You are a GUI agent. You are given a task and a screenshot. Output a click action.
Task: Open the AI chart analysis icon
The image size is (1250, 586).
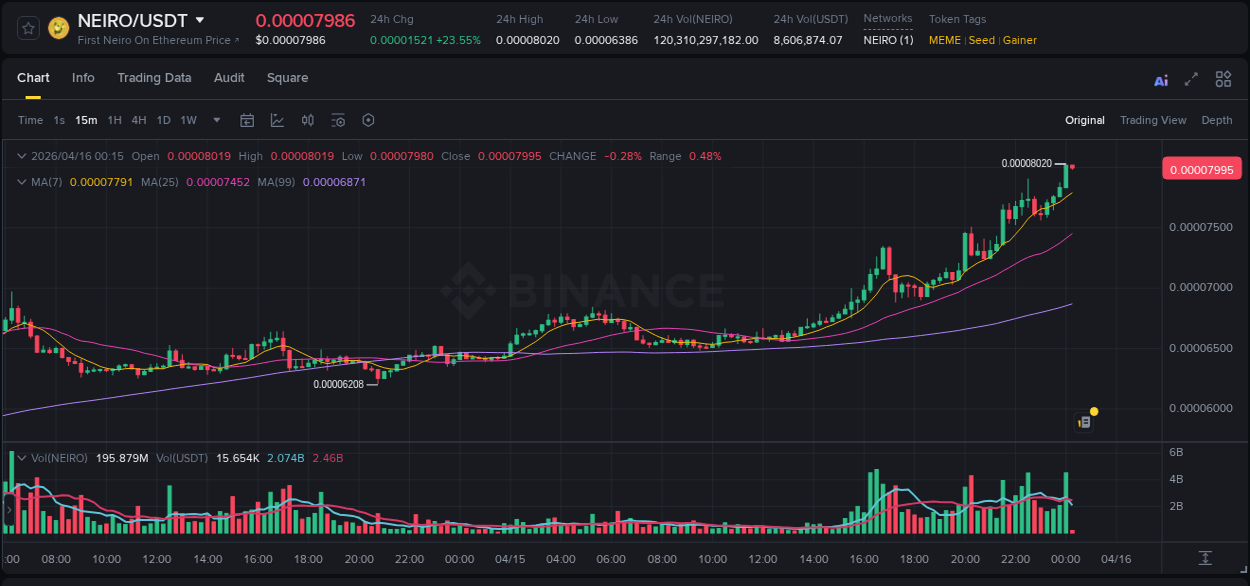(x=1160, y=79)
